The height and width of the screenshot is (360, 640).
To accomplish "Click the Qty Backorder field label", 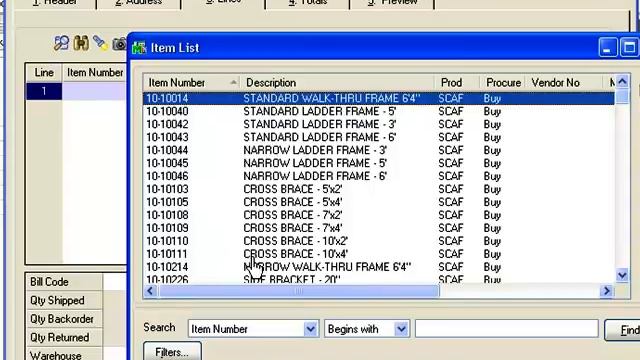I will (x=62, y=319).
